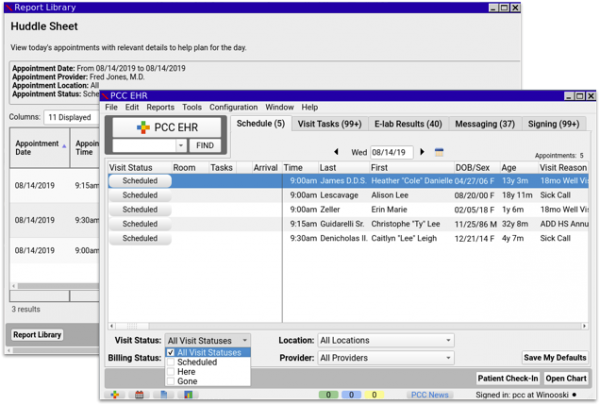The width and height of the screenshot is (600, 405).
Task: Click the Report Library table horizontal scrollbar
Action: pyautogui.click(x=55, y=286)
